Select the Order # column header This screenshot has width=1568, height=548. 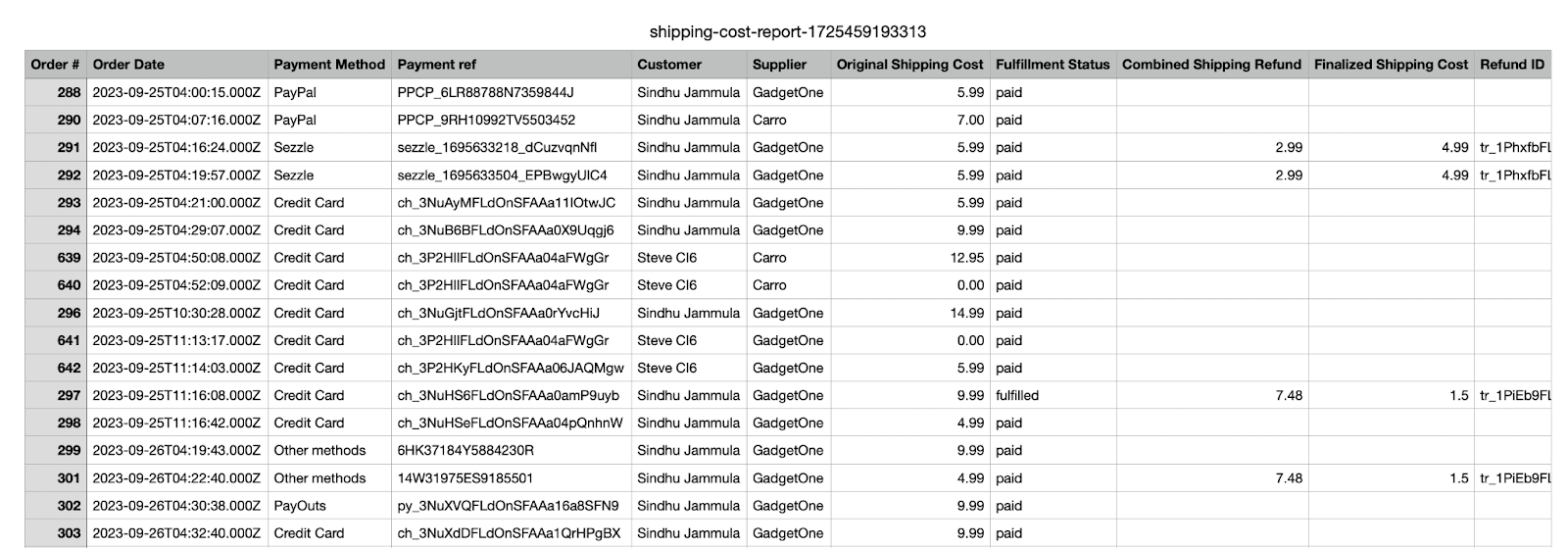56,65
